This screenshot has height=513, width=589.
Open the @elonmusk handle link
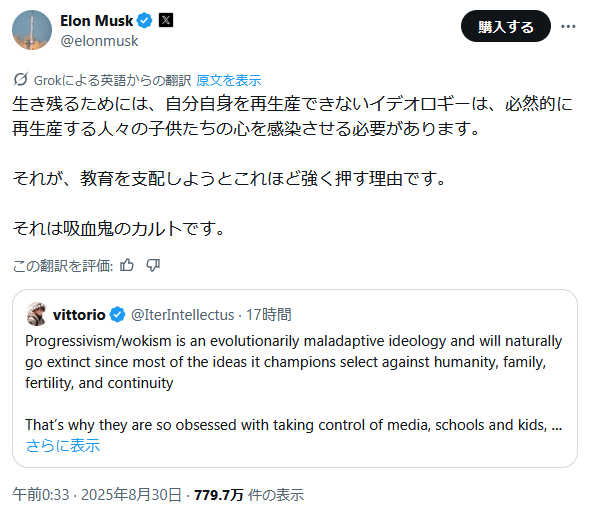(x=99, y=41)
